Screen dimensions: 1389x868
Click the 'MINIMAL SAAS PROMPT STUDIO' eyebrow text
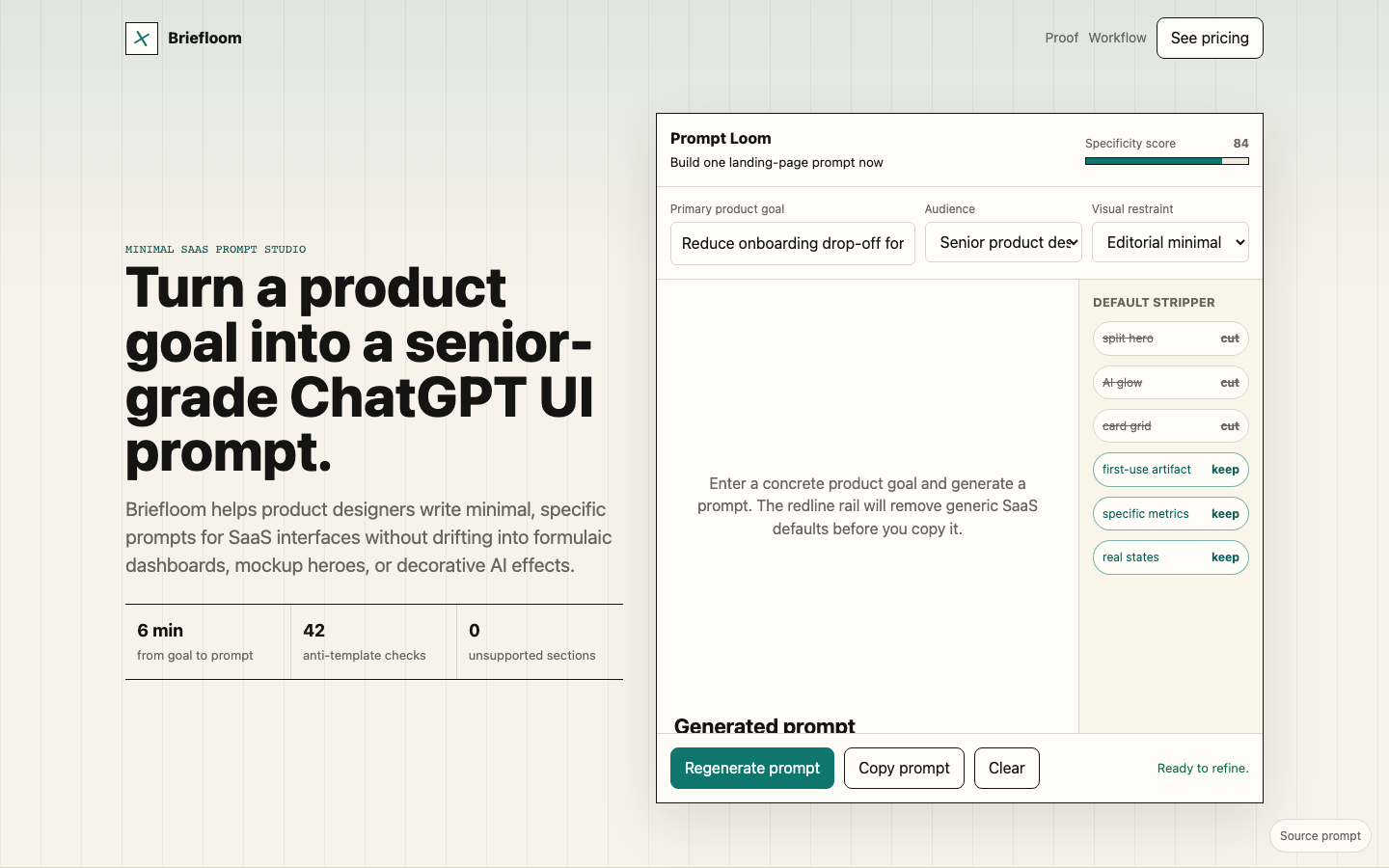click(215, 249)
